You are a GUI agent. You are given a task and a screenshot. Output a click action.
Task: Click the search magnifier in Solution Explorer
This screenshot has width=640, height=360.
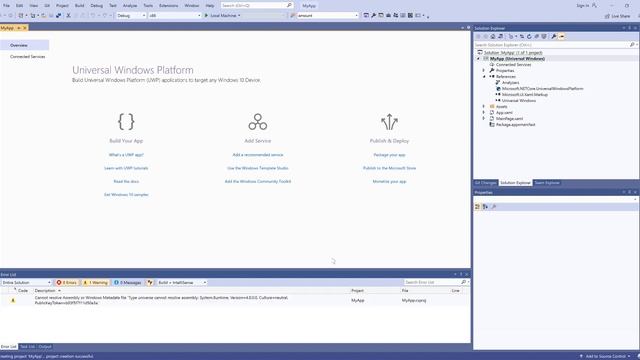(632, 45)
